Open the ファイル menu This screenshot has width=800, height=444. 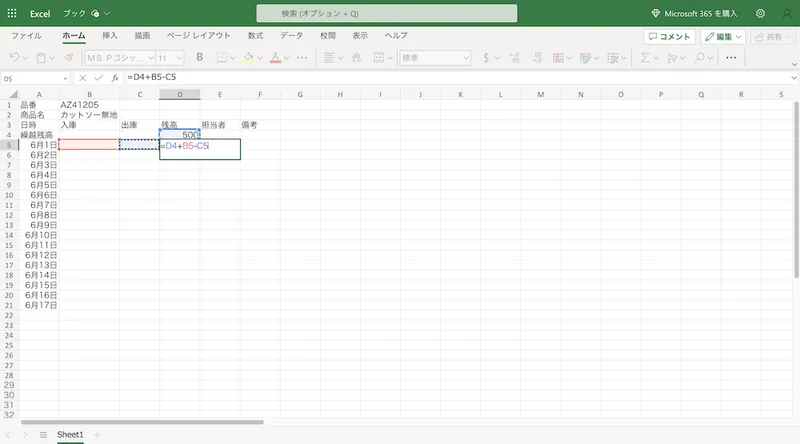(x=27, y=36)
